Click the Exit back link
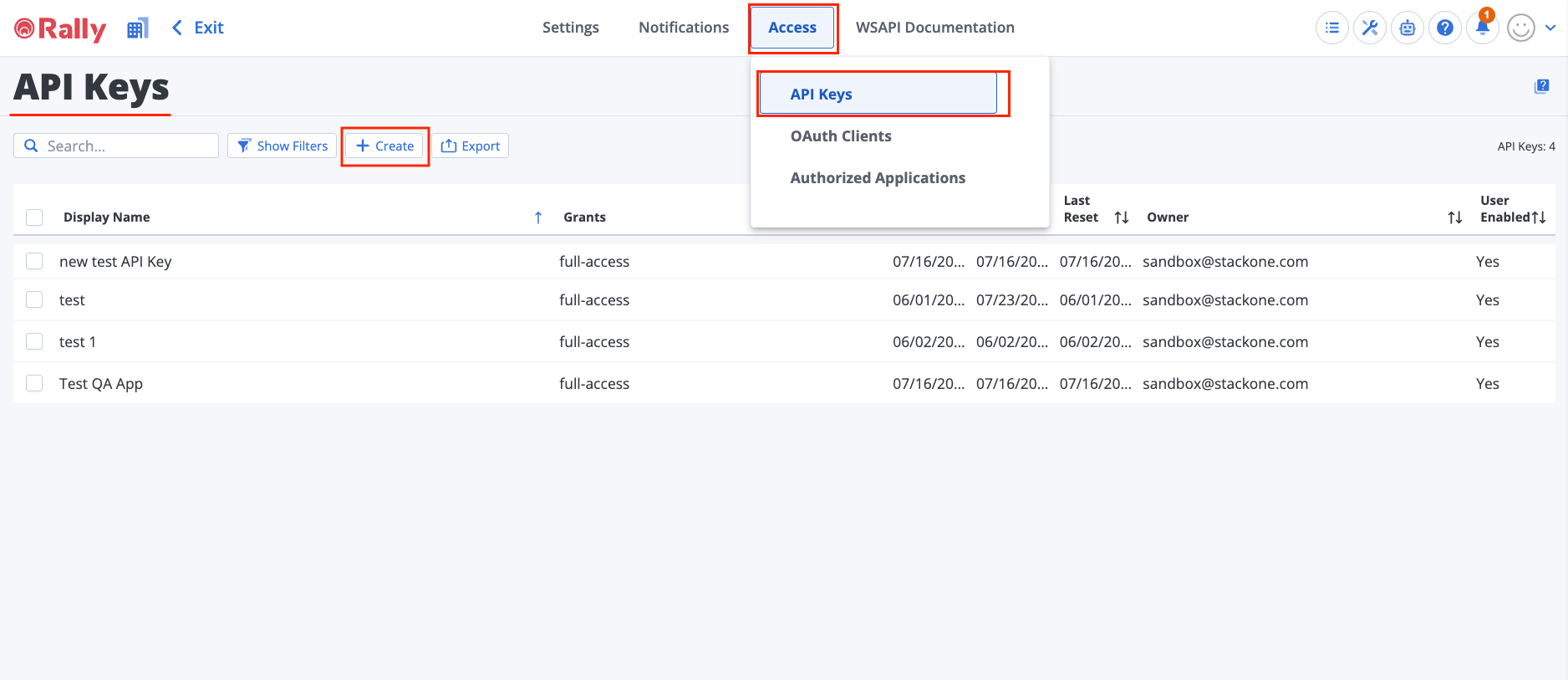The image size is (1568, 680). [198, 28]
